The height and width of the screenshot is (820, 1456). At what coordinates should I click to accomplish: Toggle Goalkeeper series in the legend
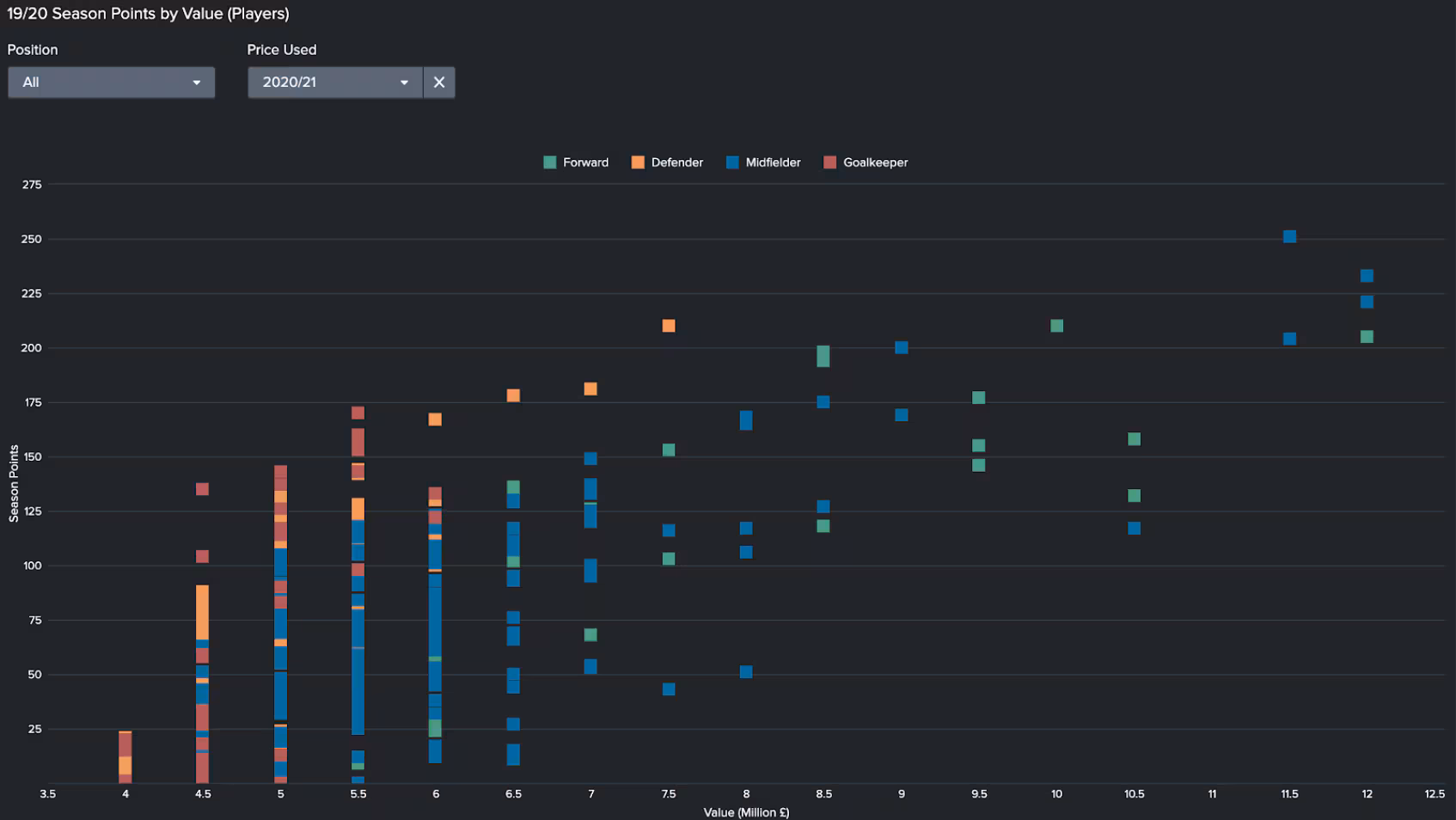(874, 162)
